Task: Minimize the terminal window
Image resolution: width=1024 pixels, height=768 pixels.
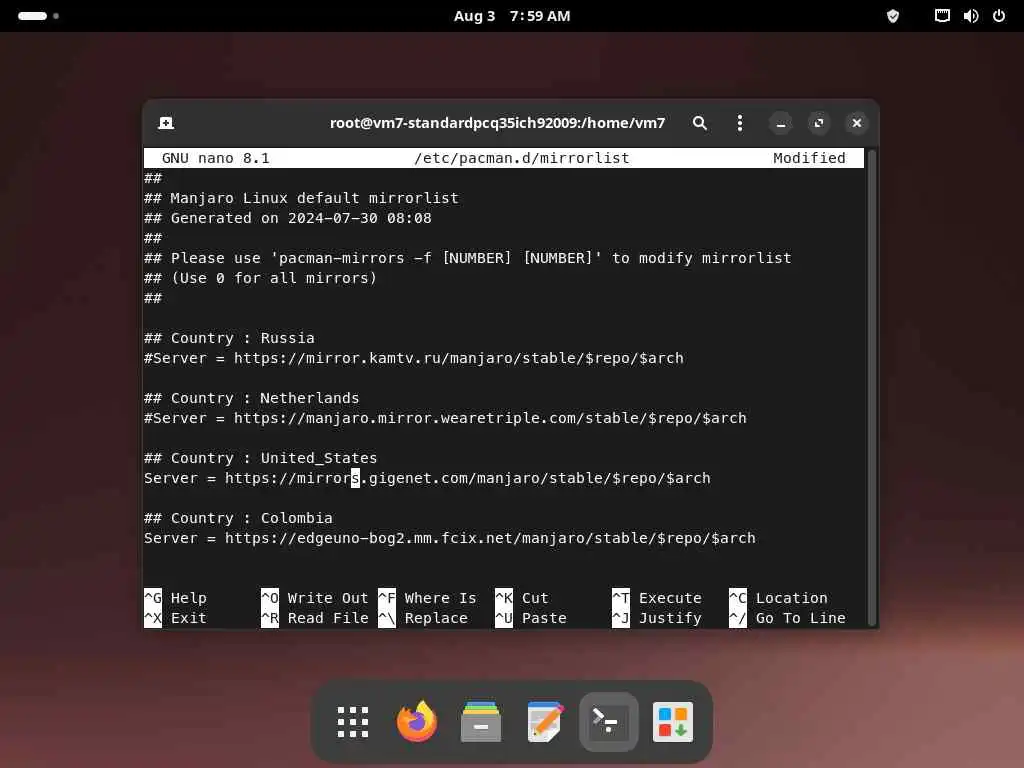Action: [x=780, y=123]
